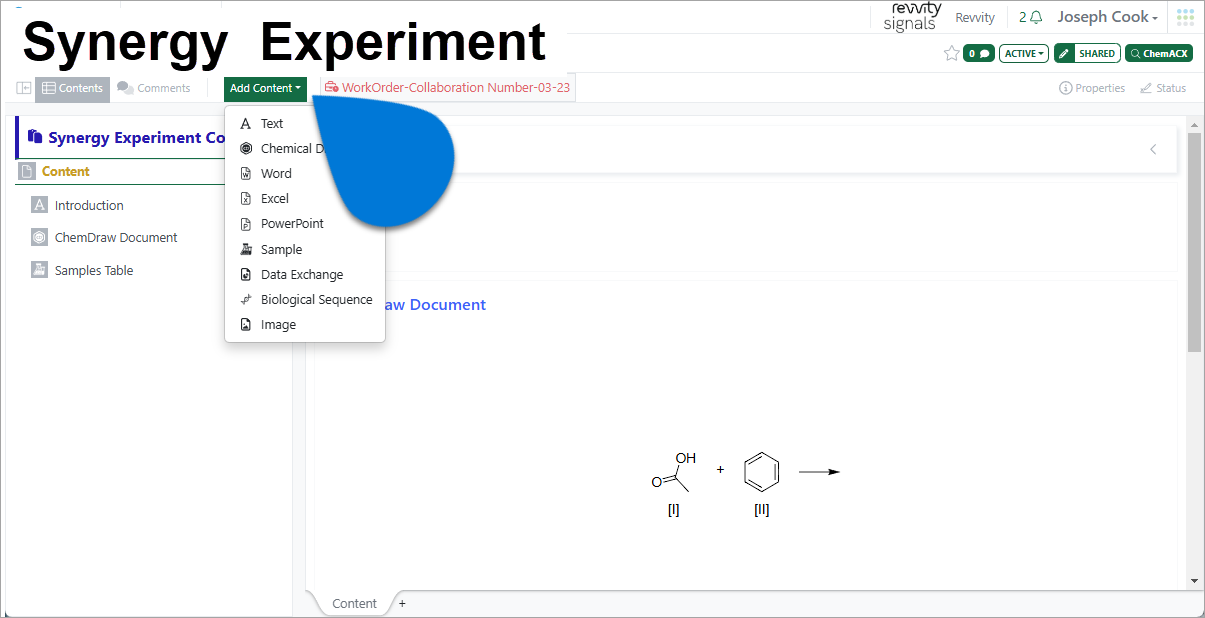Click the Revvity Signals logo
1205x618 pixels.
911,17
